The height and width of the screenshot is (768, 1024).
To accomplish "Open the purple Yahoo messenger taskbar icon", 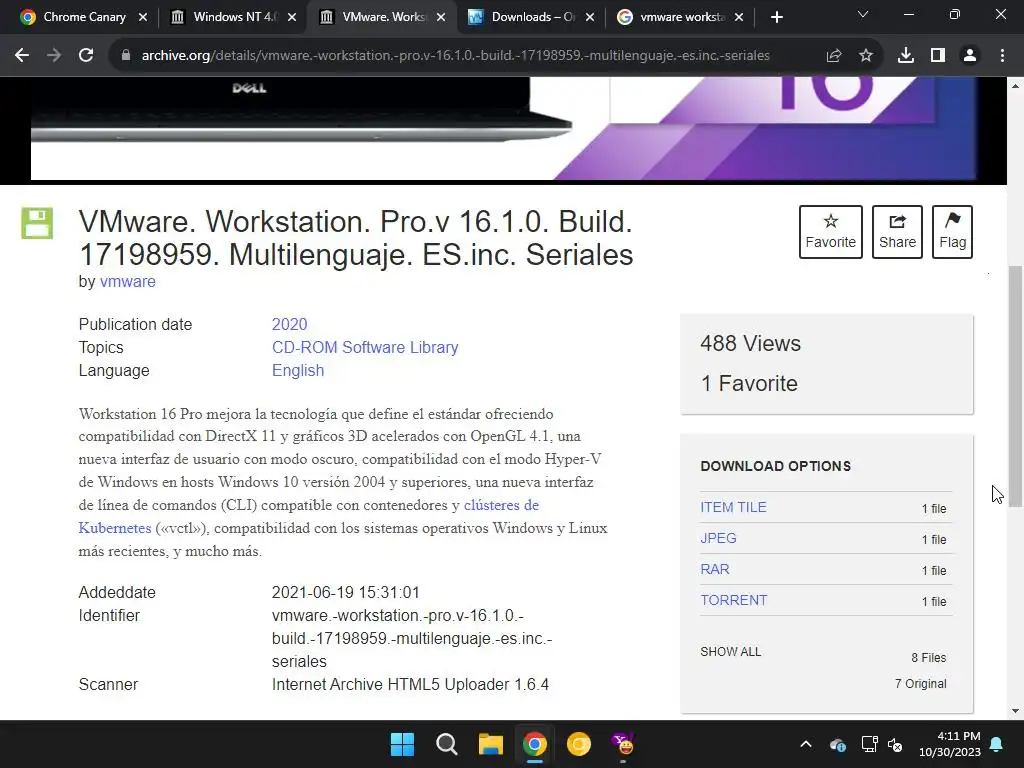I will tap(622, 744).
